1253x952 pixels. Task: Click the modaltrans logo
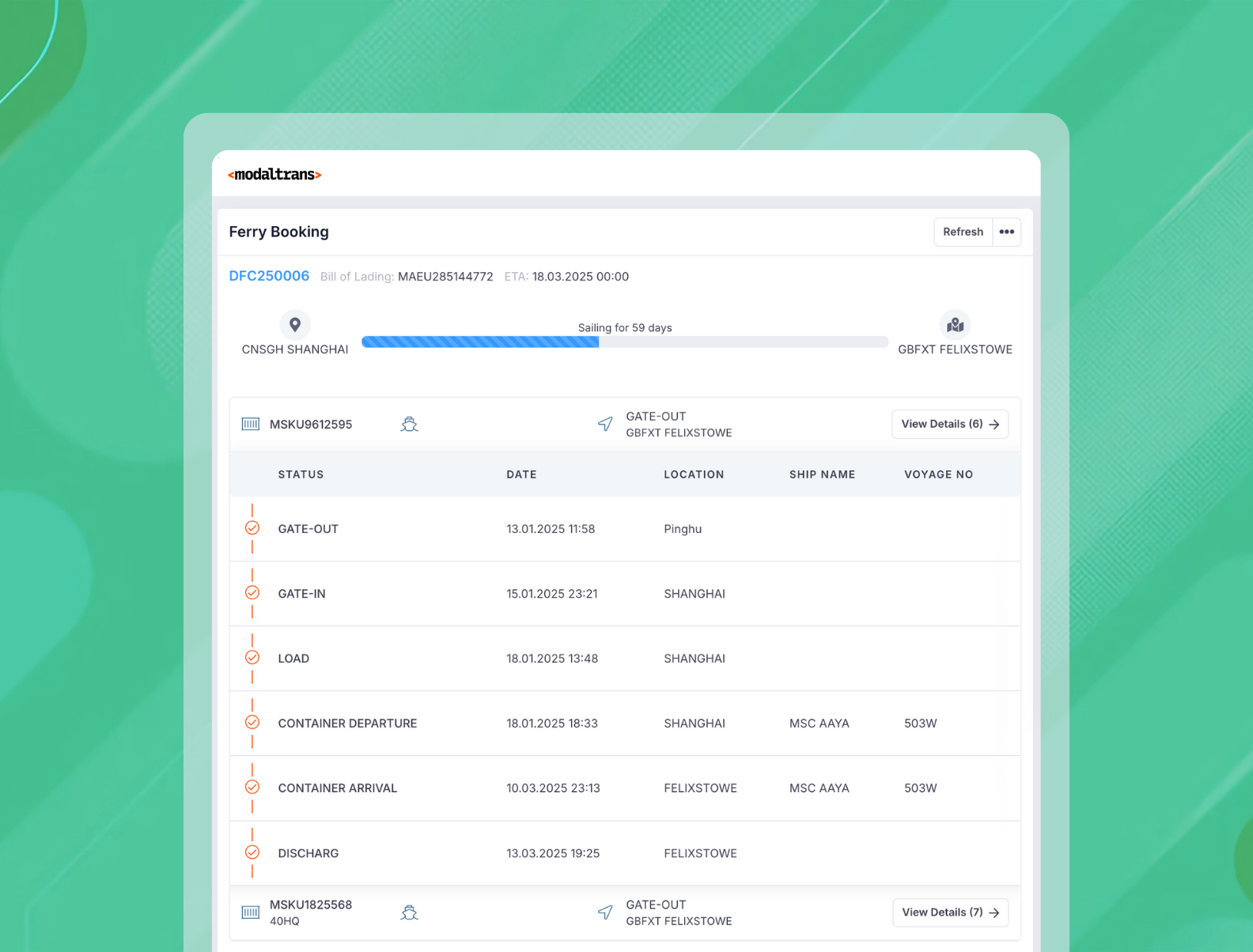click(274, 175)
